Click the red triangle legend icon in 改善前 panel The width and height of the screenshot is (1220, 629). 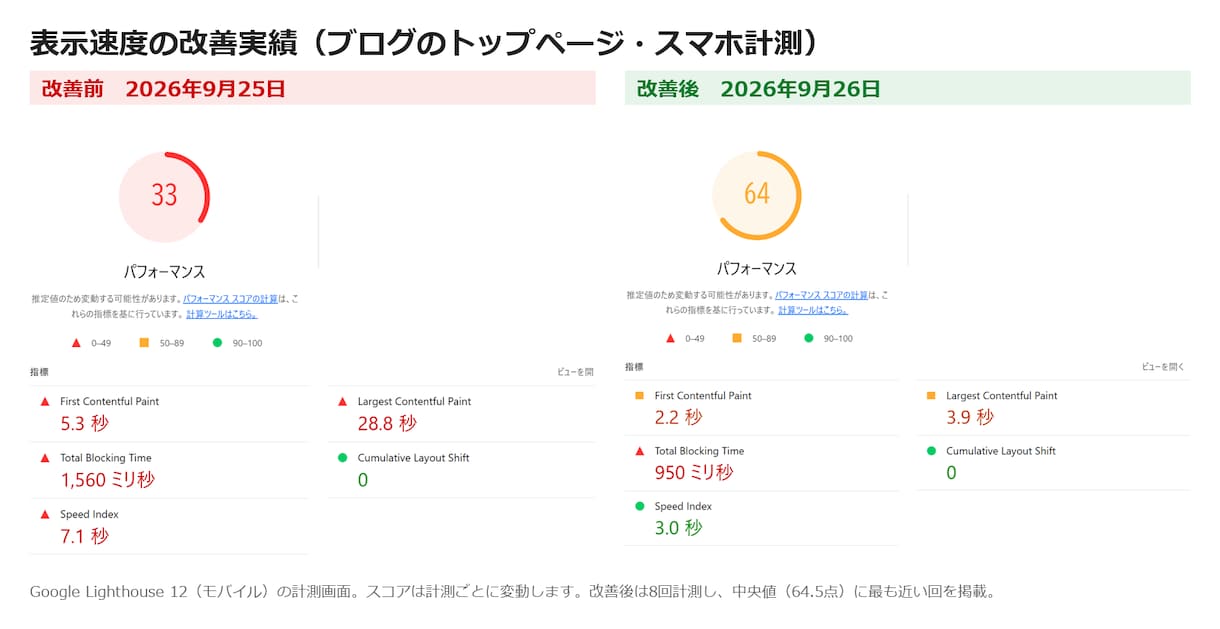[x=75, y=343]
